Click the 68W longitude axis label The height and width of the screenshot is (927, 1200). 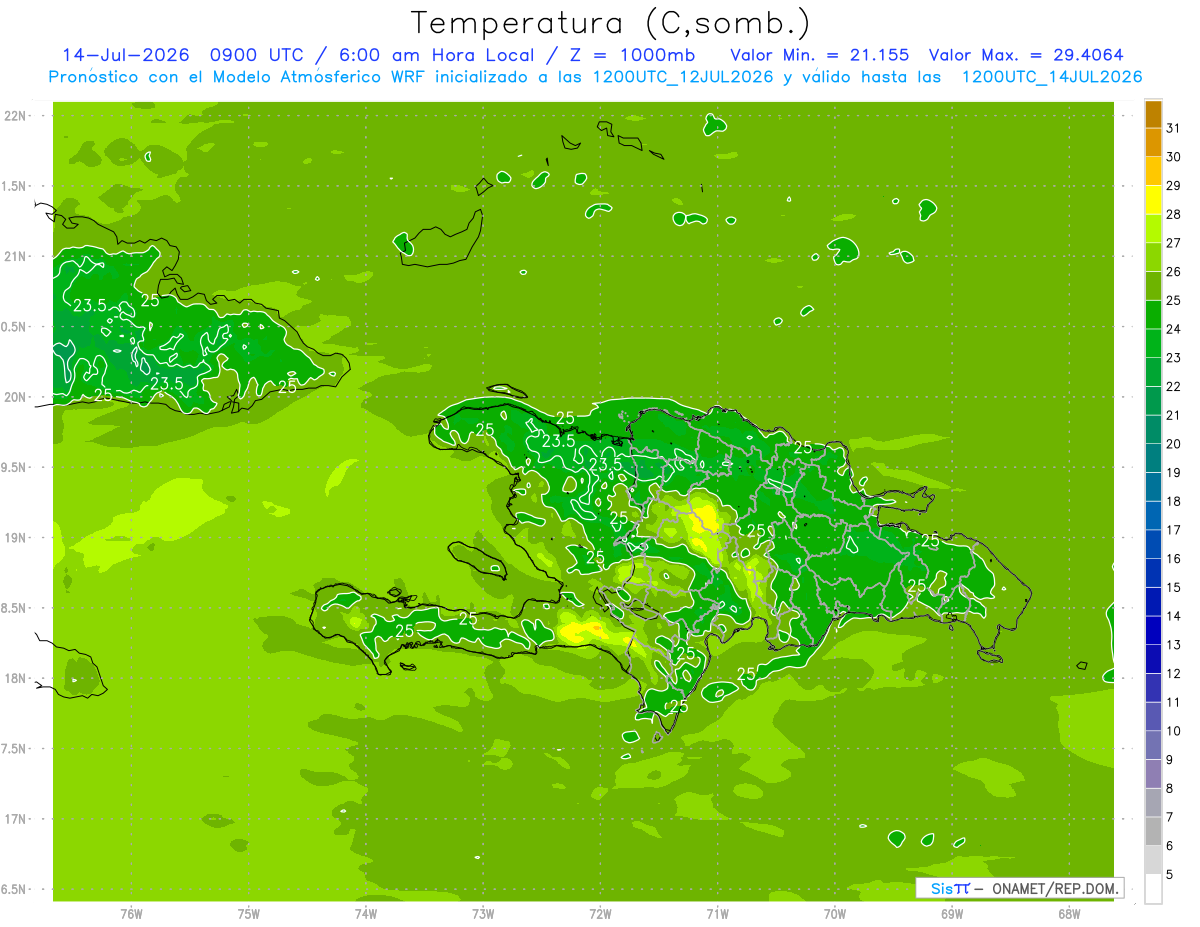[1069, 914]
